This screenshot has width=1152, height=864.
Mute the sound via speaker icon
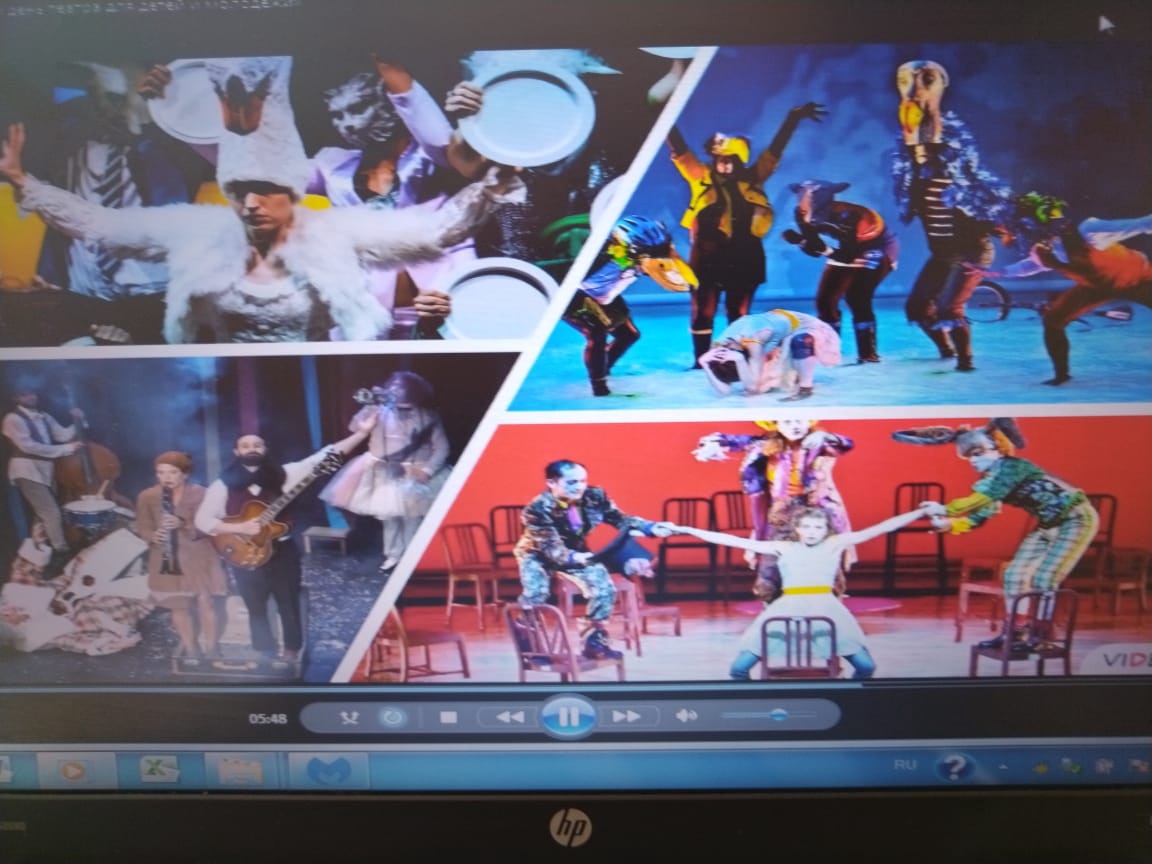coord(686,716)
